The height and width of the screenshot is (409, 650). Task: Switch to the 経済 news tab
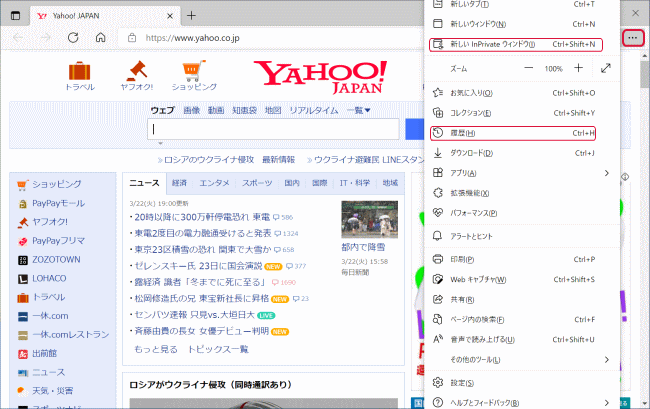[x=179, y=183]
